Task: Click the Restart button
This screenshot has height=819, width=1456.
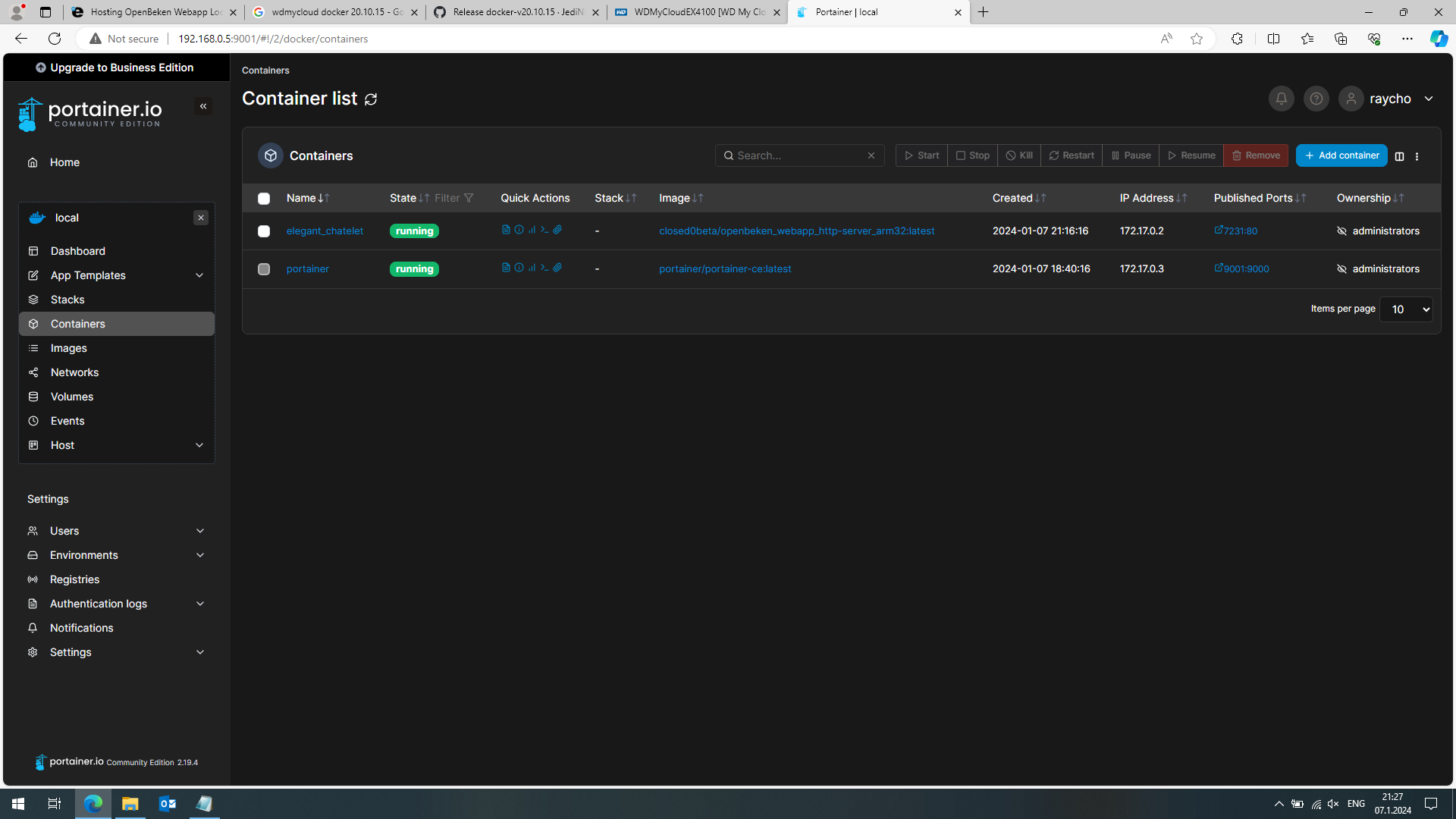Action: (x=1072, y=155)
